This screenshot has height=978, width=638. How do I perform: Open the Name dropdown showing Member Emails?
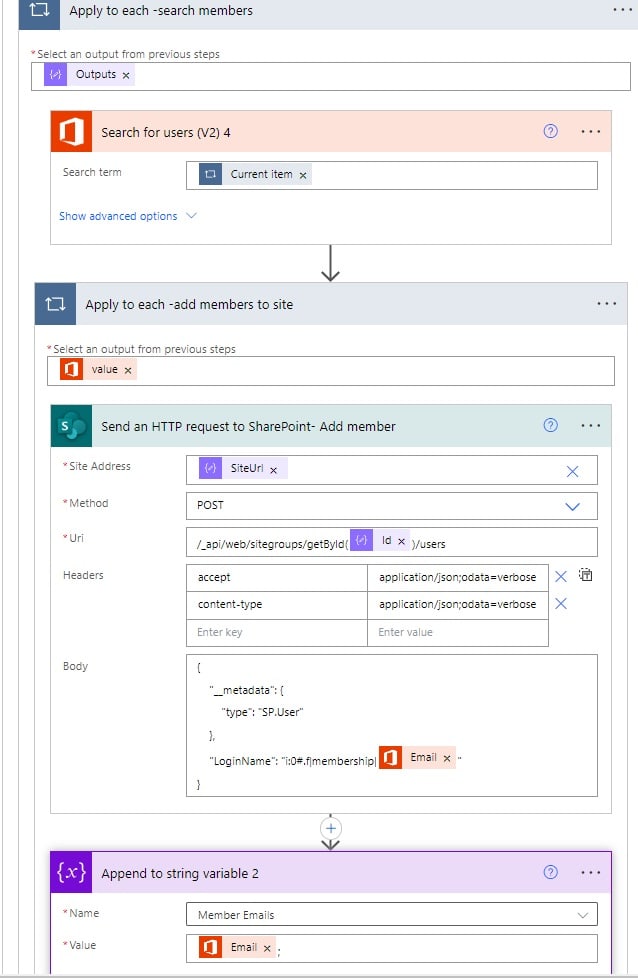pos(392,915)
